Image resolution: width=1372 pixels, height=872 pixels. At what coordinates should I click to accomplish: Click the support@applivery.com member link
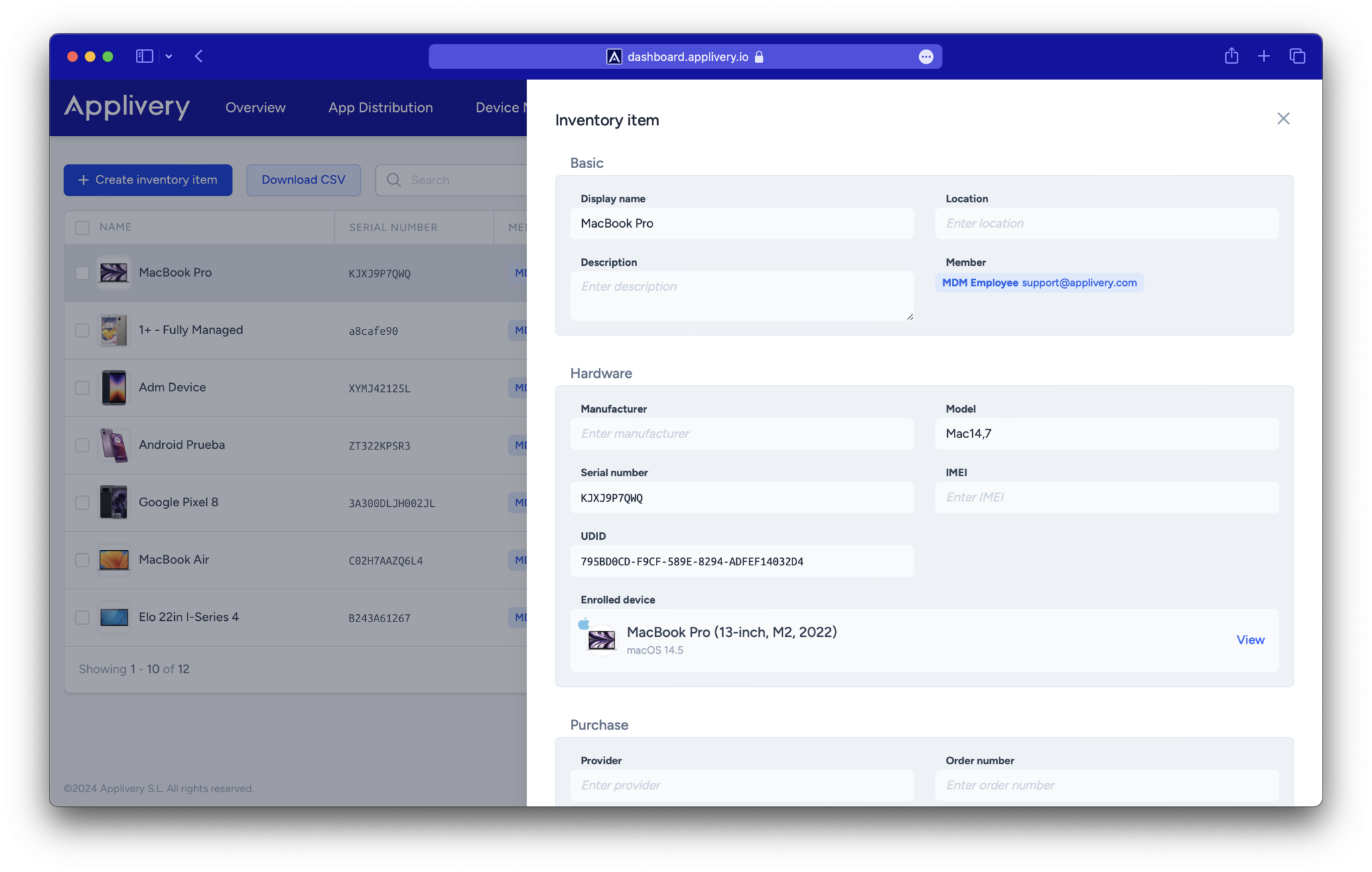(x=1079, y=283)
